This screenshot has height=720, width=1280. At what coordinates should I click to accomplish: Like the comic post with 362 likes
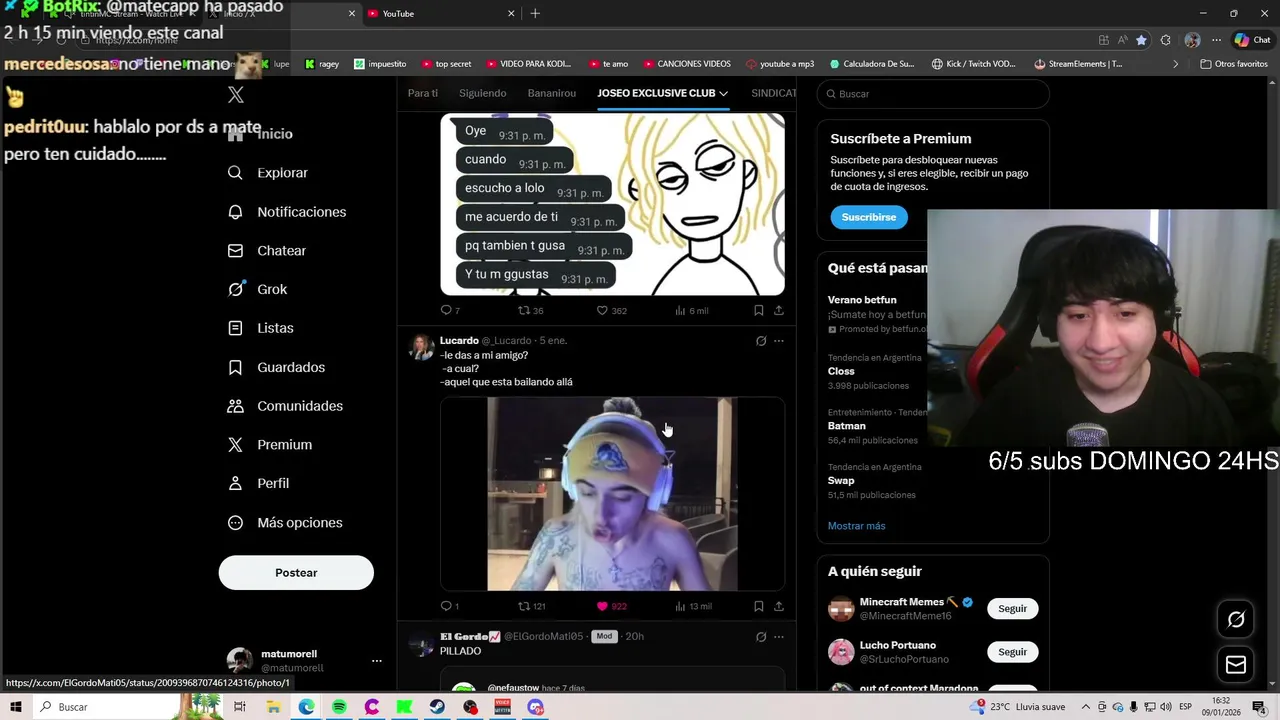click(611, 311)
